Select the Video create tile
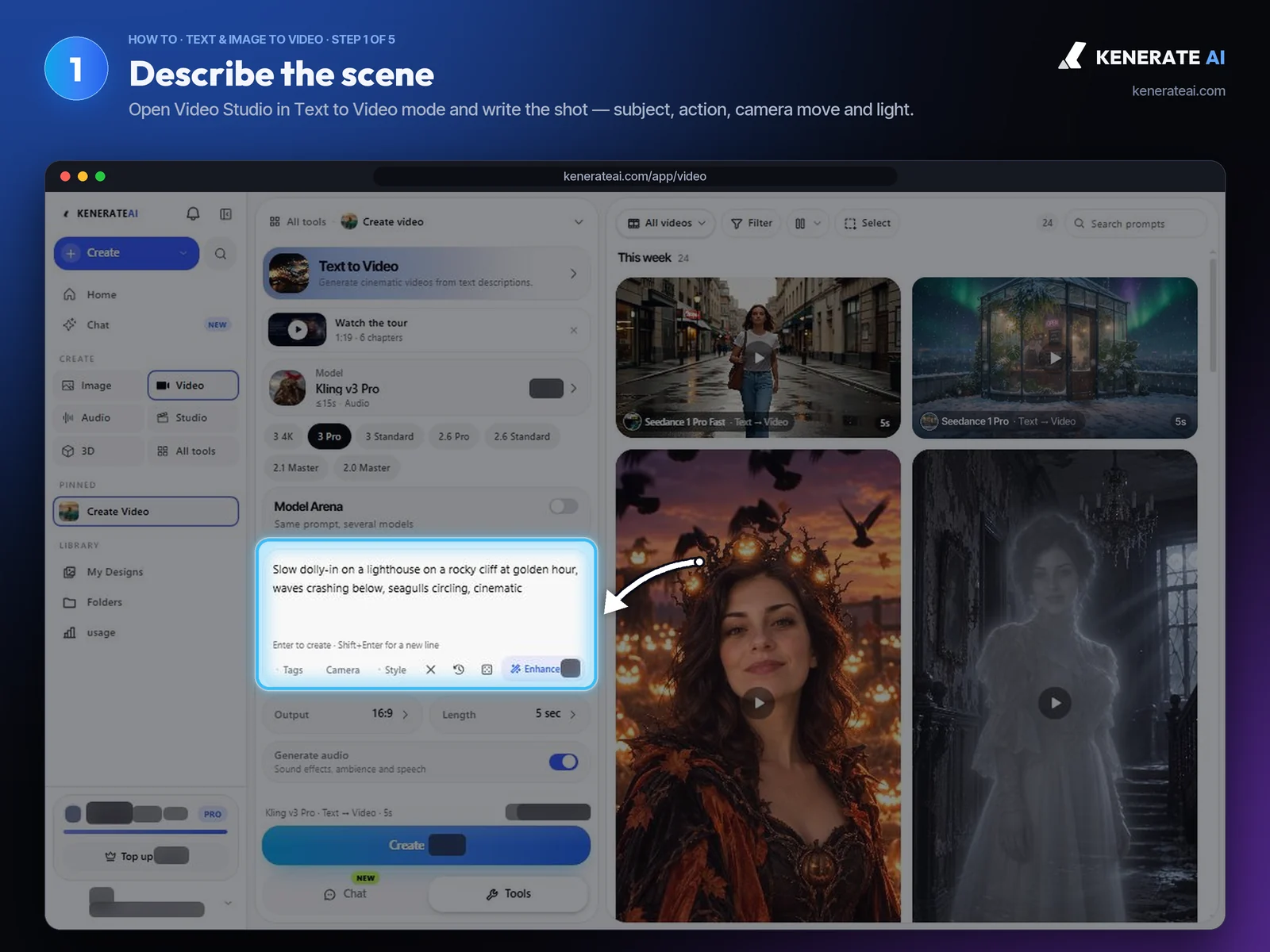The image size is (1270, 952). [193, 386]
